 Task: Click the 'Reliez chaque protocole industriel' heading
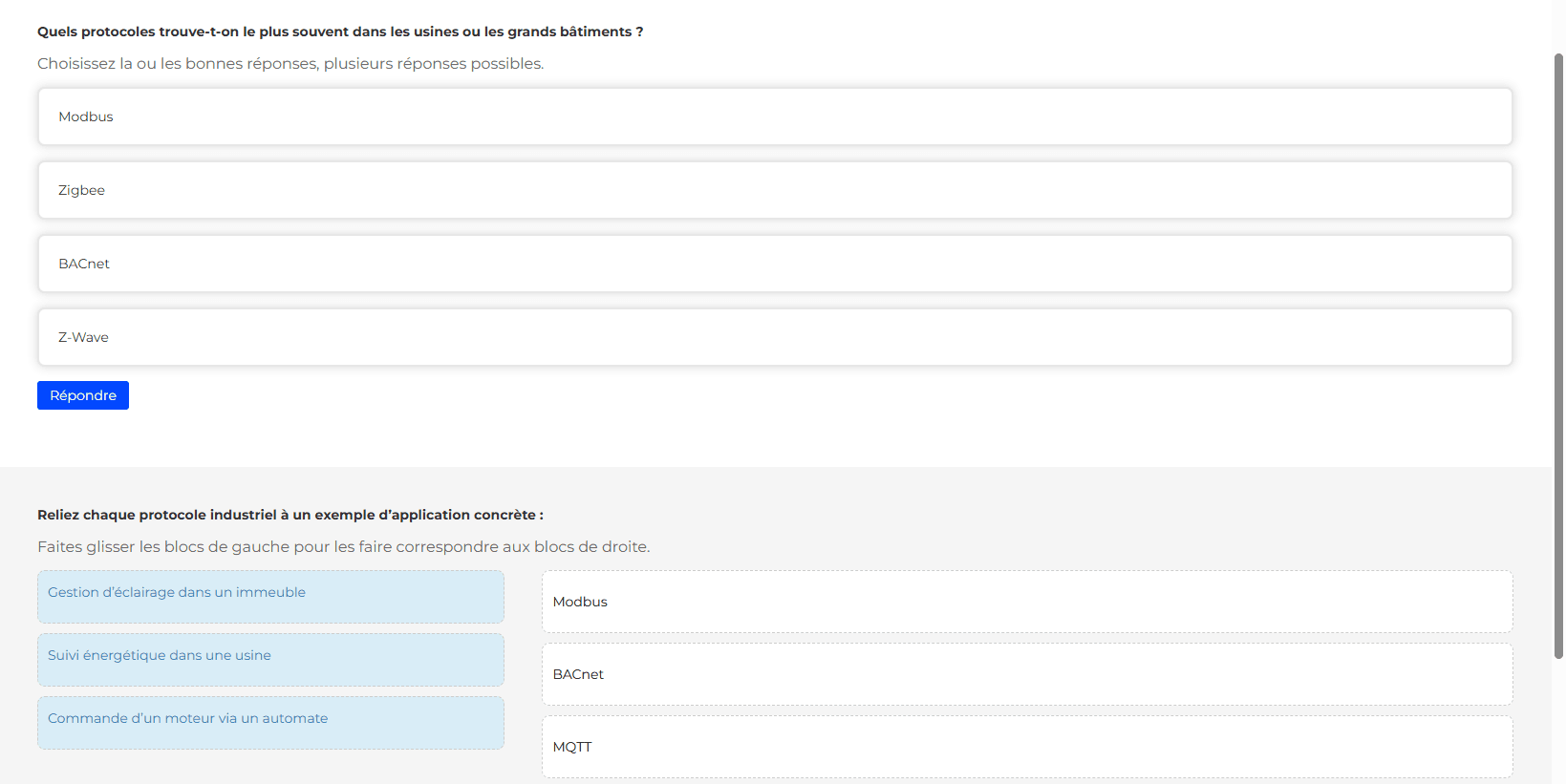click(x=290, y=515)
